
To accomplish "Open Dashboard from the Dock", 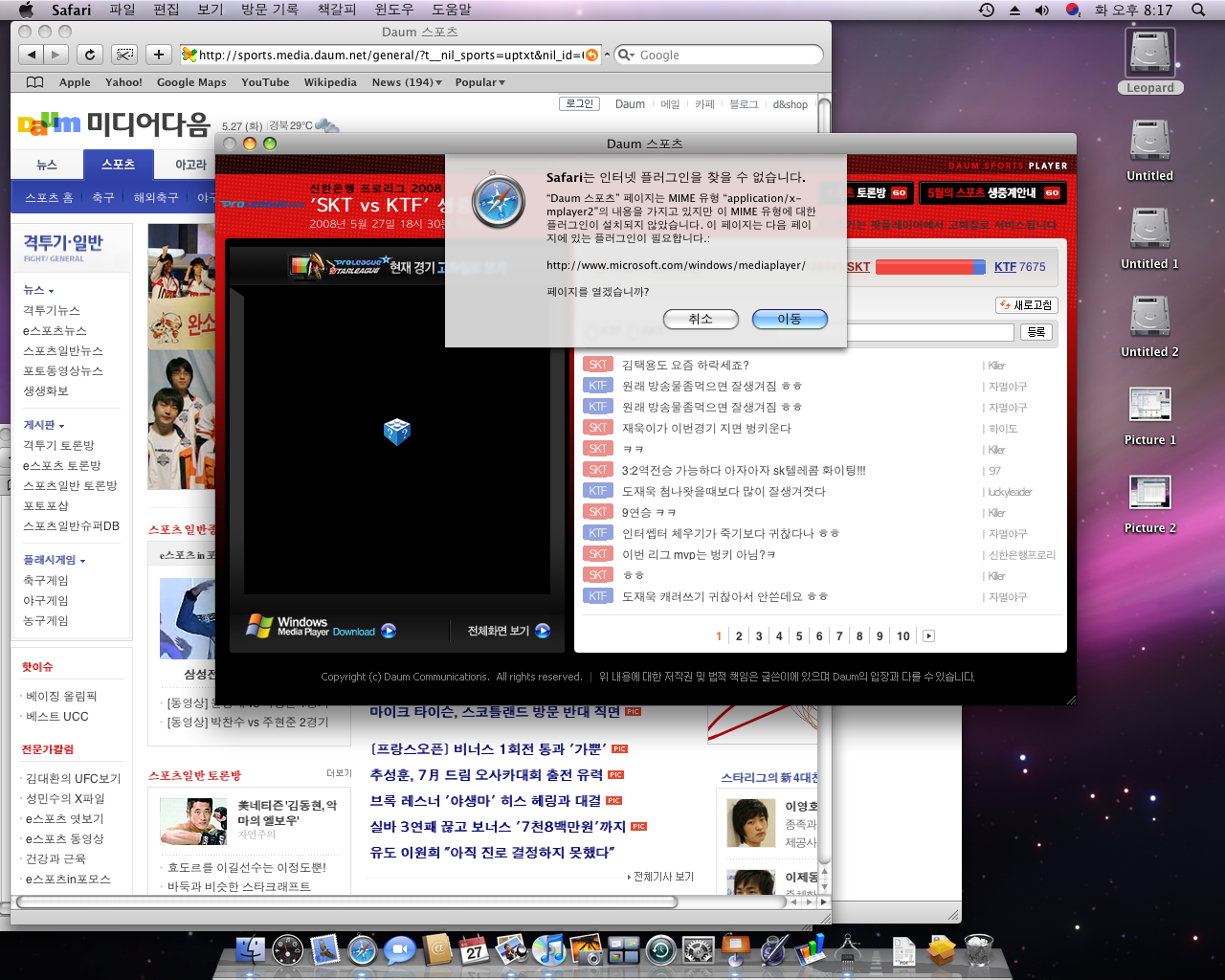I will 287,950.
